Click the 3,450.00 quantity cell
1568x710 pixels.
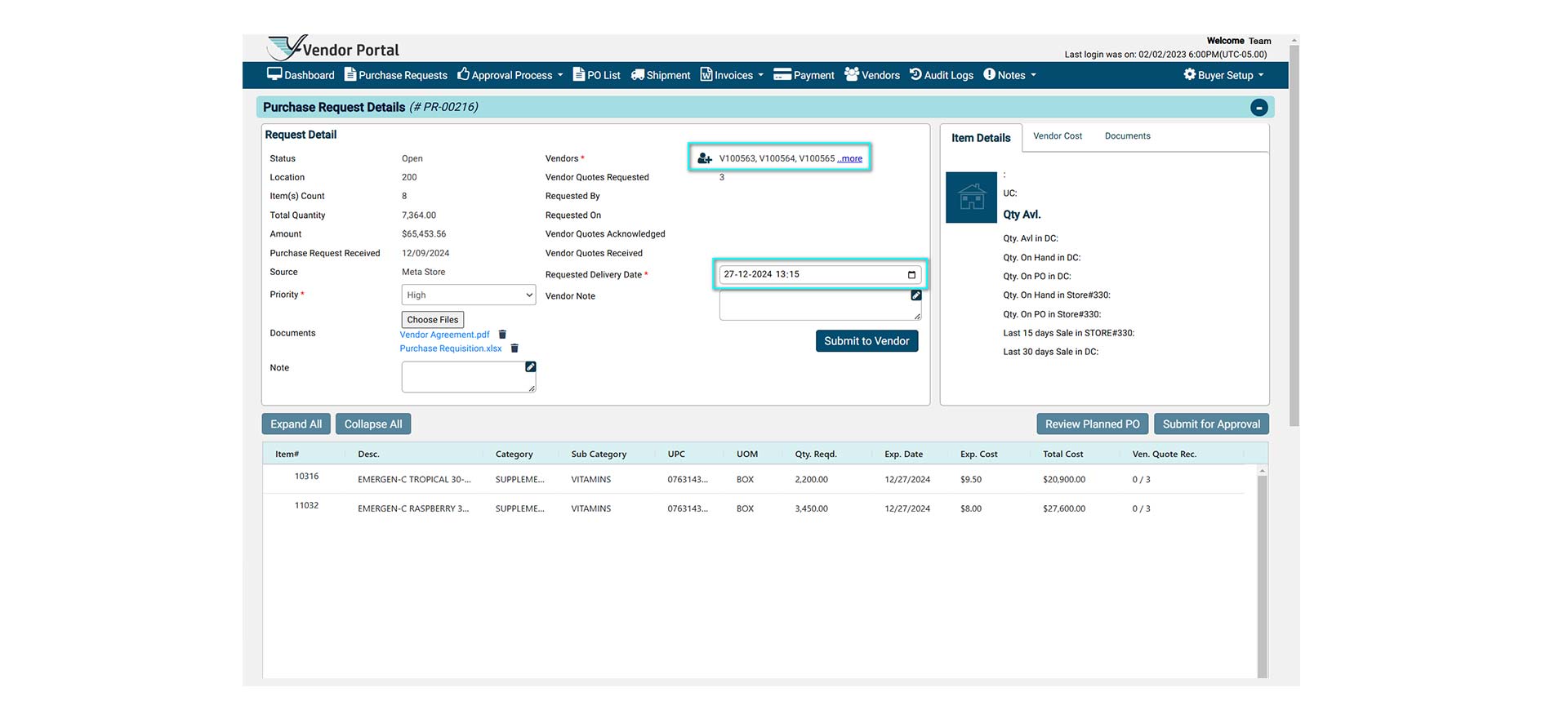click(811, 509)
